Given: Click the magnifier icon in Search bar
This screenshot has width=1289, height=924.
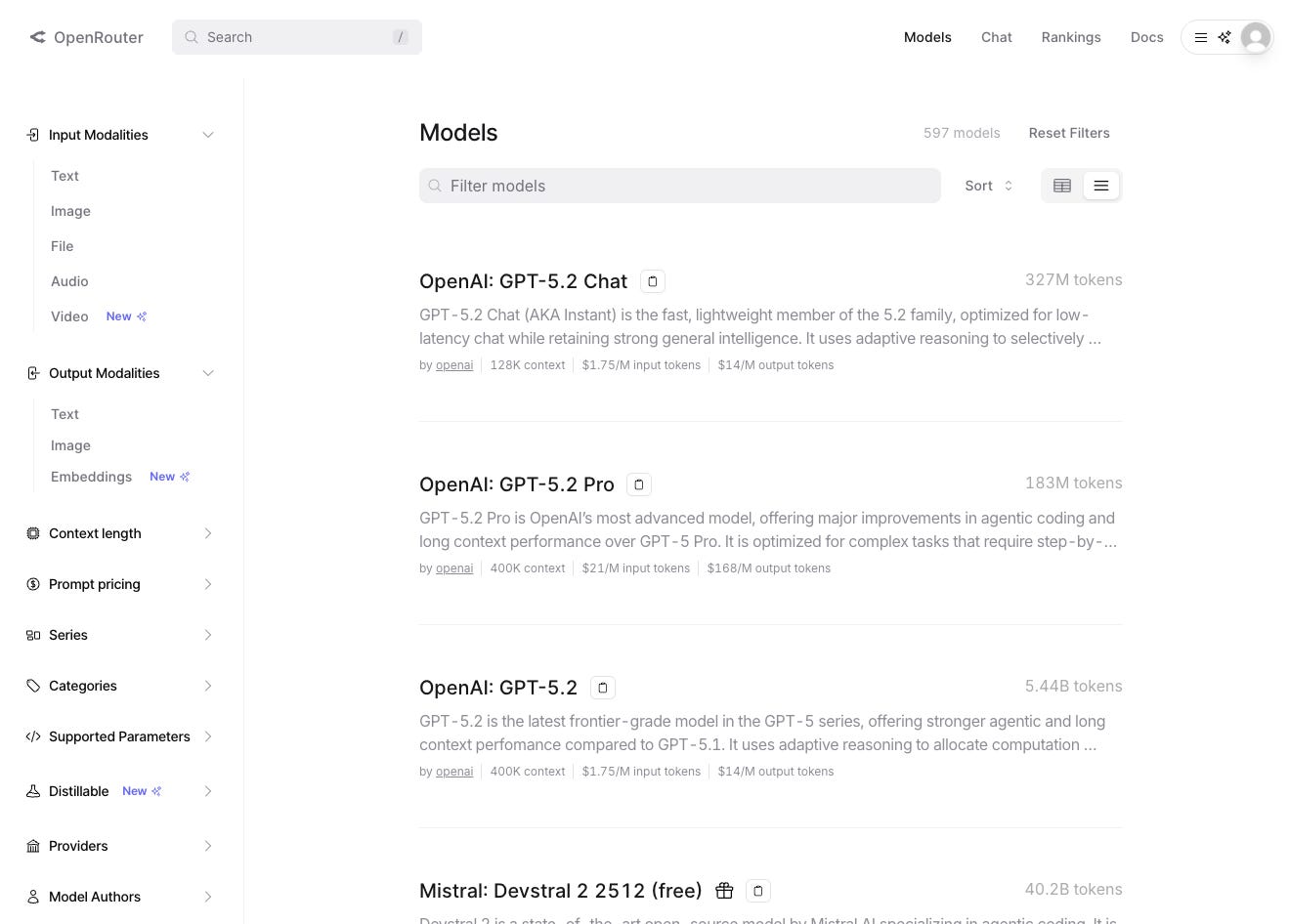Looking at the screenshot, I should (x=192, y=37).
